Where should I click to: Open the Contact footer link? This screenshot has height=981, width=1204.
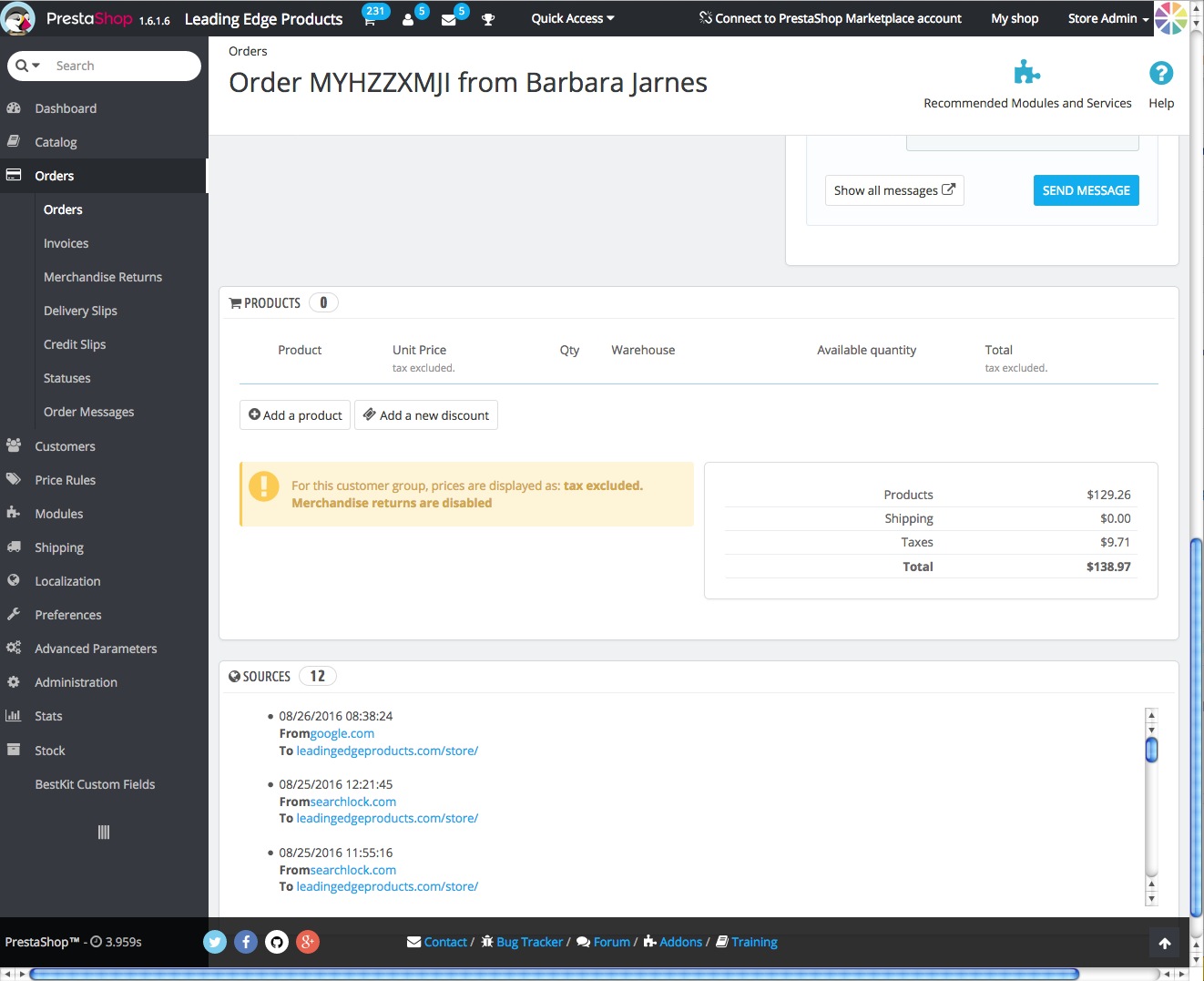pos(437,942)
